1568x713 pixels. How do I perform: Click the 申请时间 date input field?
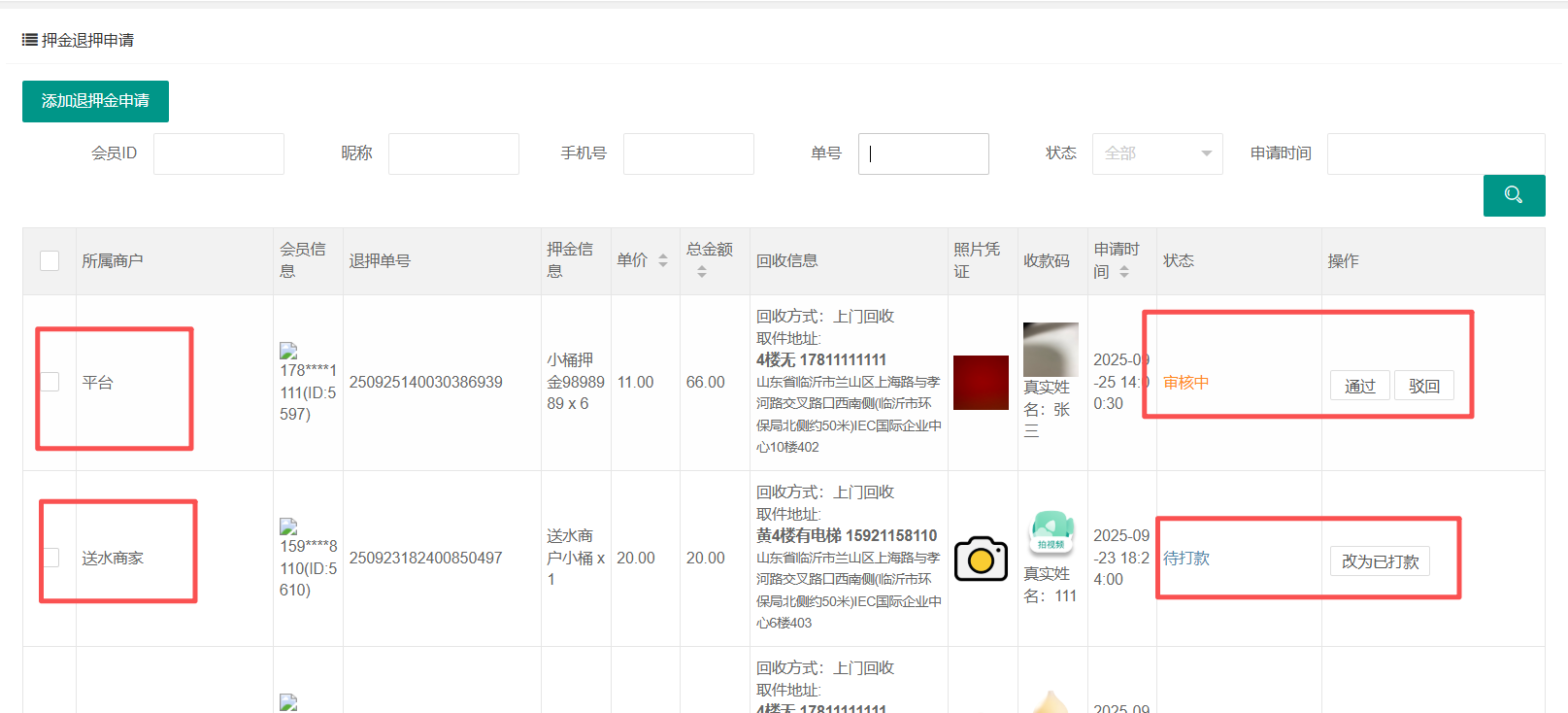point(1435,153)
